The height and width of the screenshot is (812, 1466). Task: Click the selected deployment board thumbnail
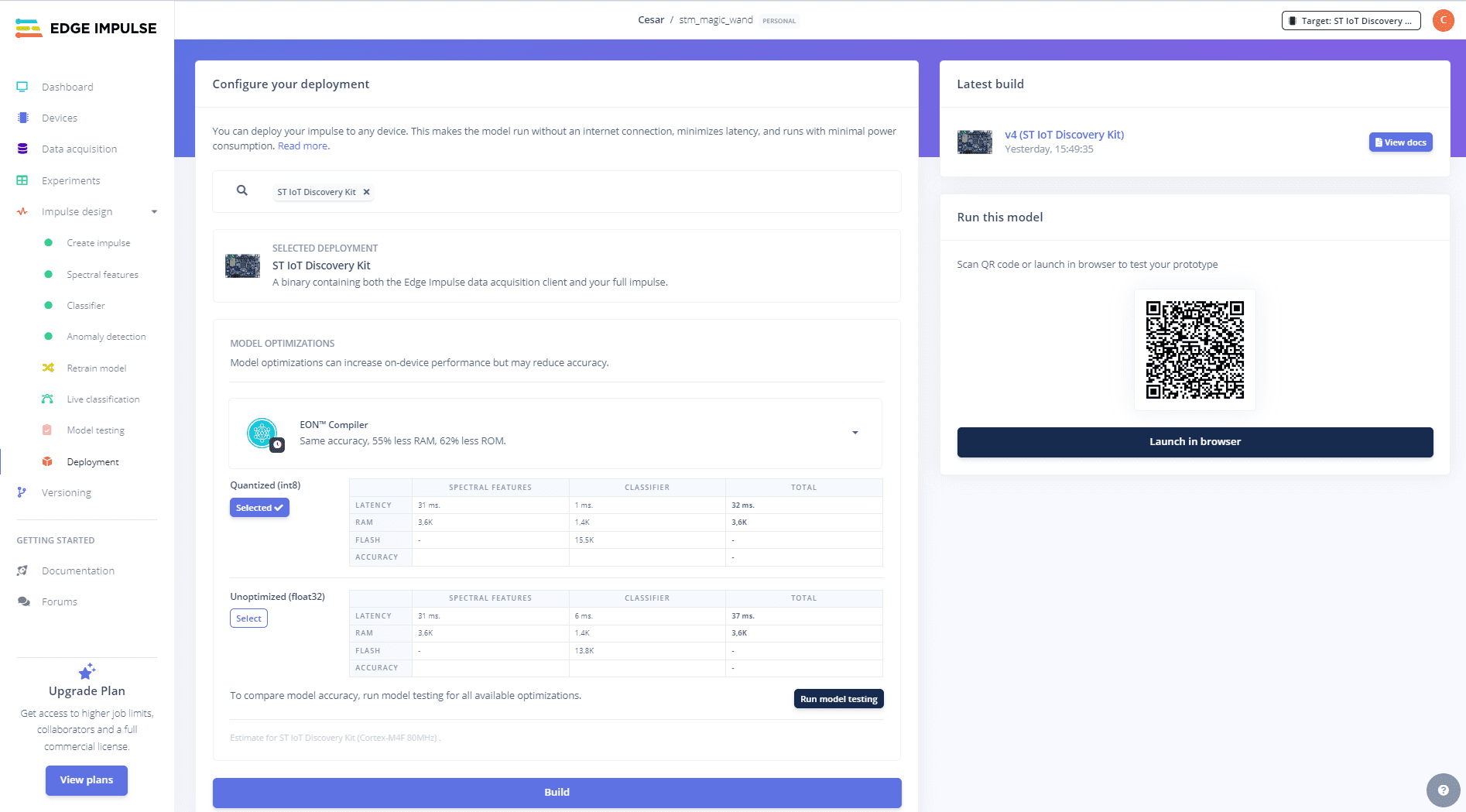pos(242,266)
